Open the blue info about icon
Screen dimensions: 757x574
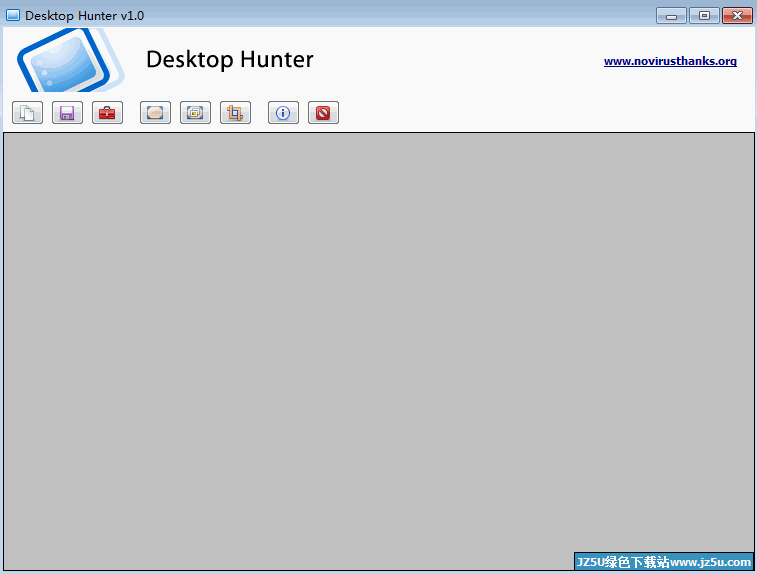coord(283,112)
